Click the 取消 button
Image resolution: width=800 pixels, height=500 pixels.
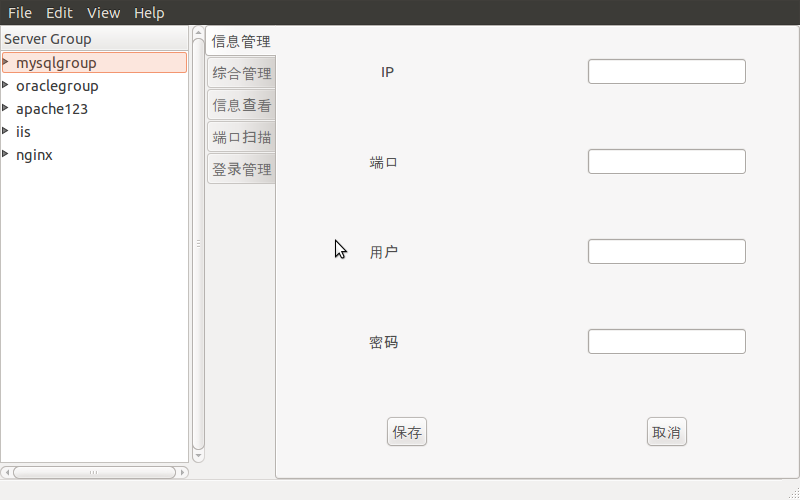point(667,432)
